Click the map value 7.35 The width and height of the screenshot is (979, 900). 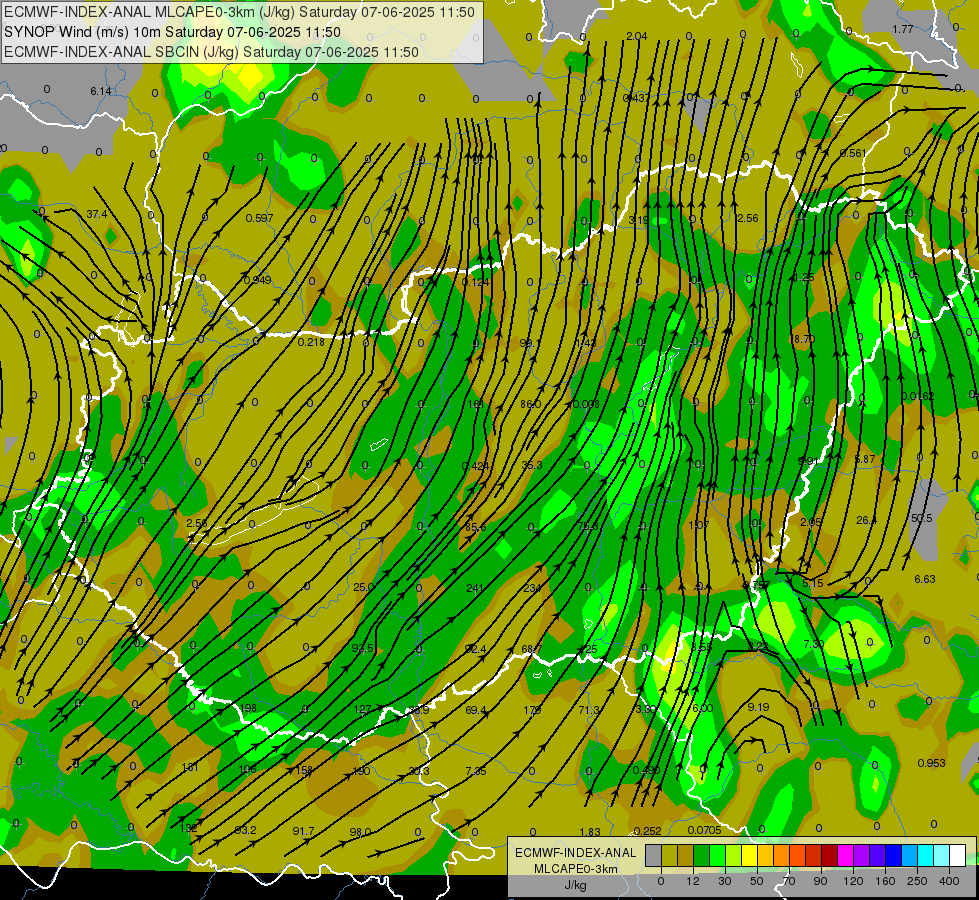coord(476,771)
